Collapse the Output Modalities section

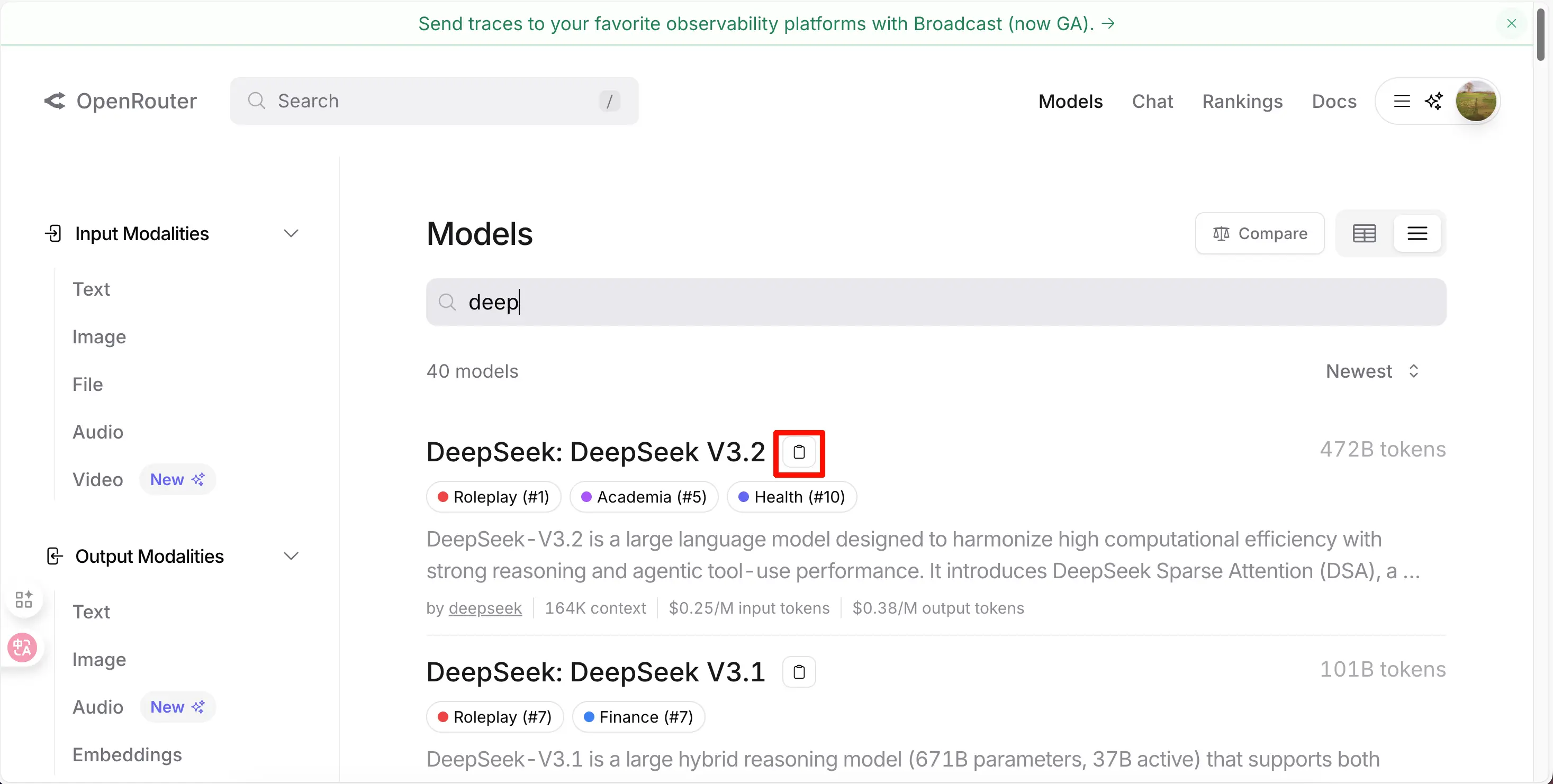click(x=291, y=556)
